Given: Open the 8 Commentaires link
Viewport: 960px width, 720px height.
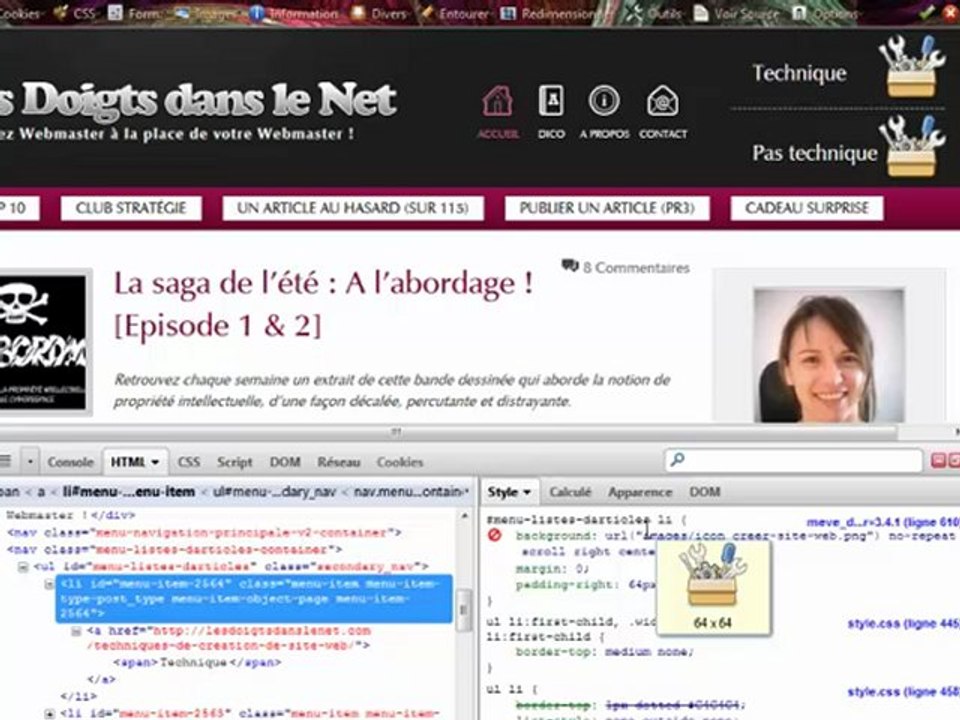Looking at the screenshot, I should coord(636,268).
